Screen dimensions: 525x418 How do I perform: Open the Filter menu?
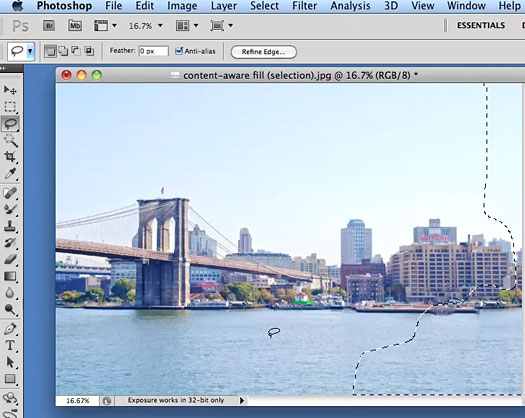304,6
